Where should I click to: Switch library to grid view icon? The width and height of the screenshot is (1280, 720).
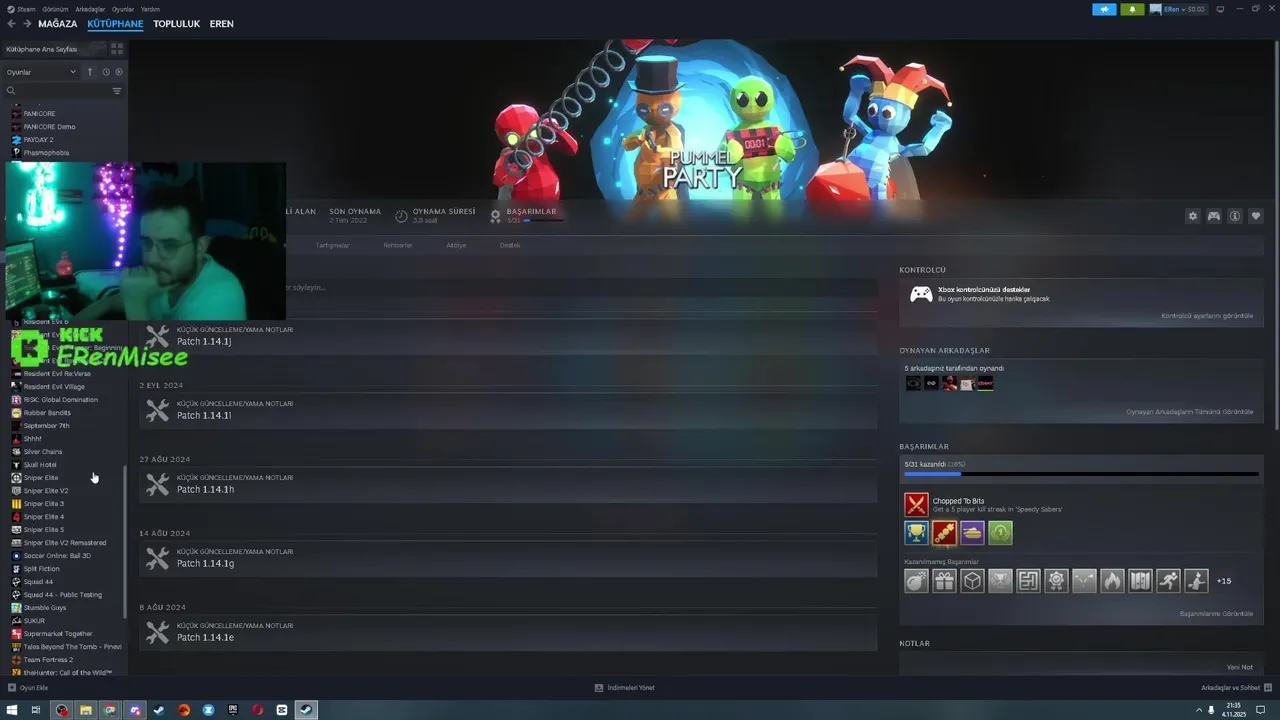coord(117,49)
